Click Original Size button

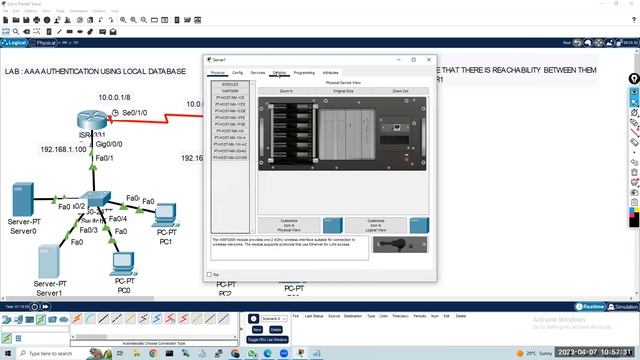coord(343,91)
